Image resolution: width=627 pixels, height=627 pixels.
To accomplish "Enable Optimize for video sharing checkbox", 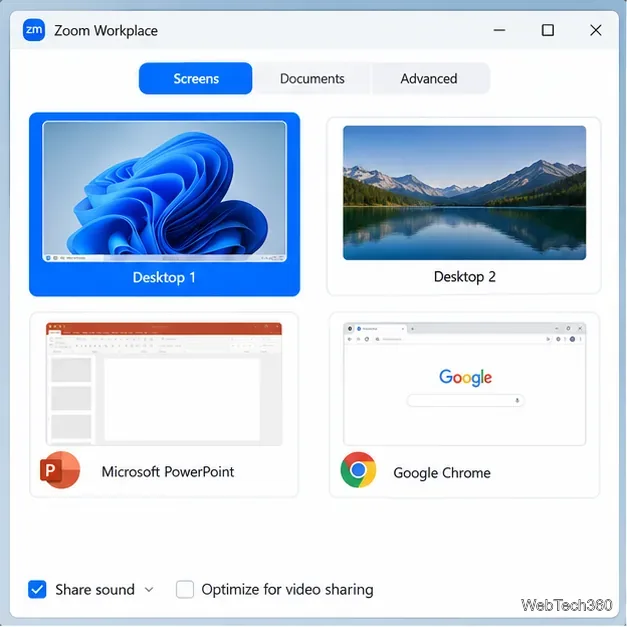I will (185, 589).
